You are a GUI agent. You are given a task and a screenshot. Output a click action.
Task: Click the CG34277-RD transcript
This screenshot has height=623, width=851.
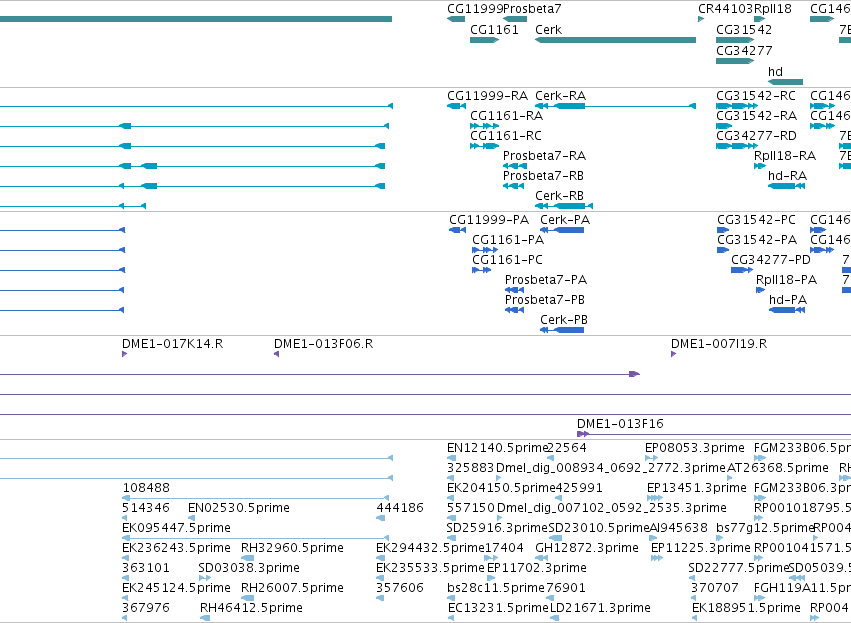[737, 146]
